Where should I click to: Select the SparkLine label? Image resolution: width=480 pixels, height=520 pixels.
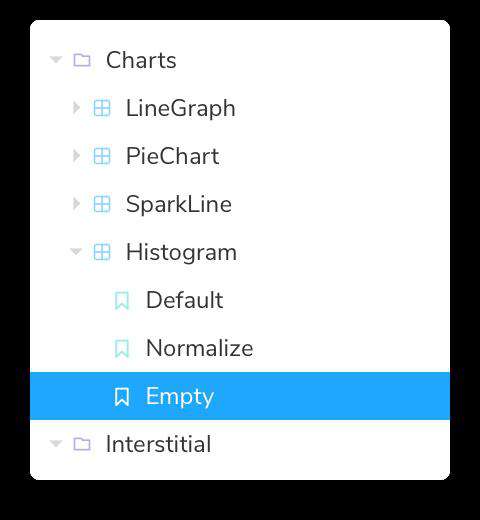coord(179,204)
